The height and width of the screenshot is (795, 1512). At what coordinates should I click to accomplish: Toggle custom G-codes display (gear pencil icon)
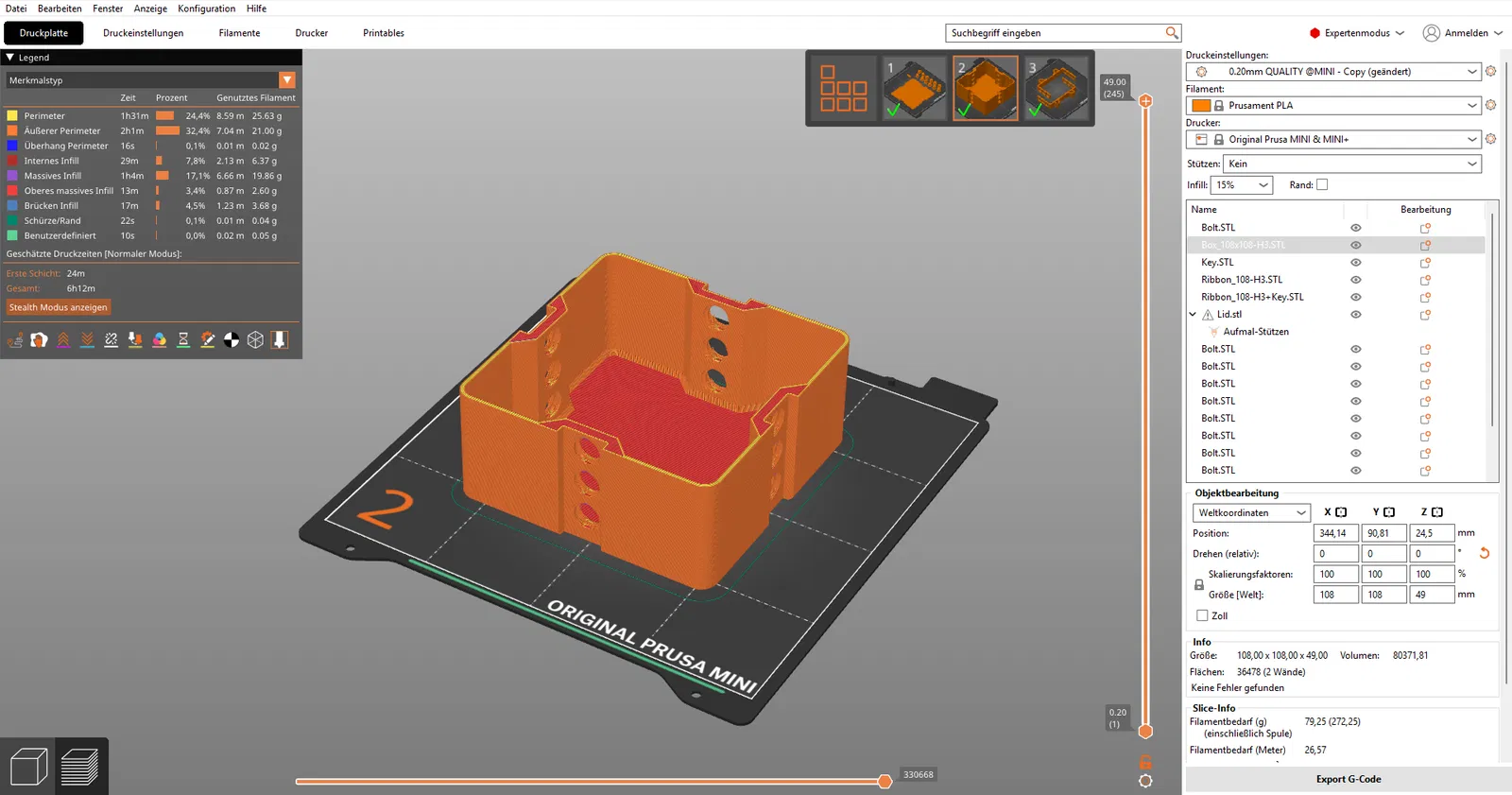(x=208, y=340)
